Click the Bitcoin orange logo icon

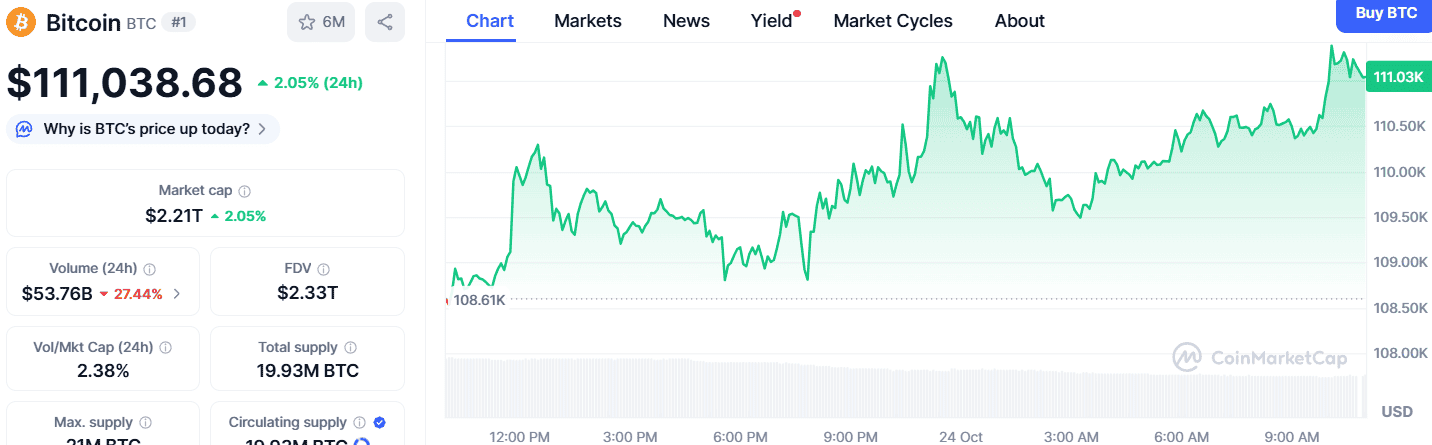21,21
